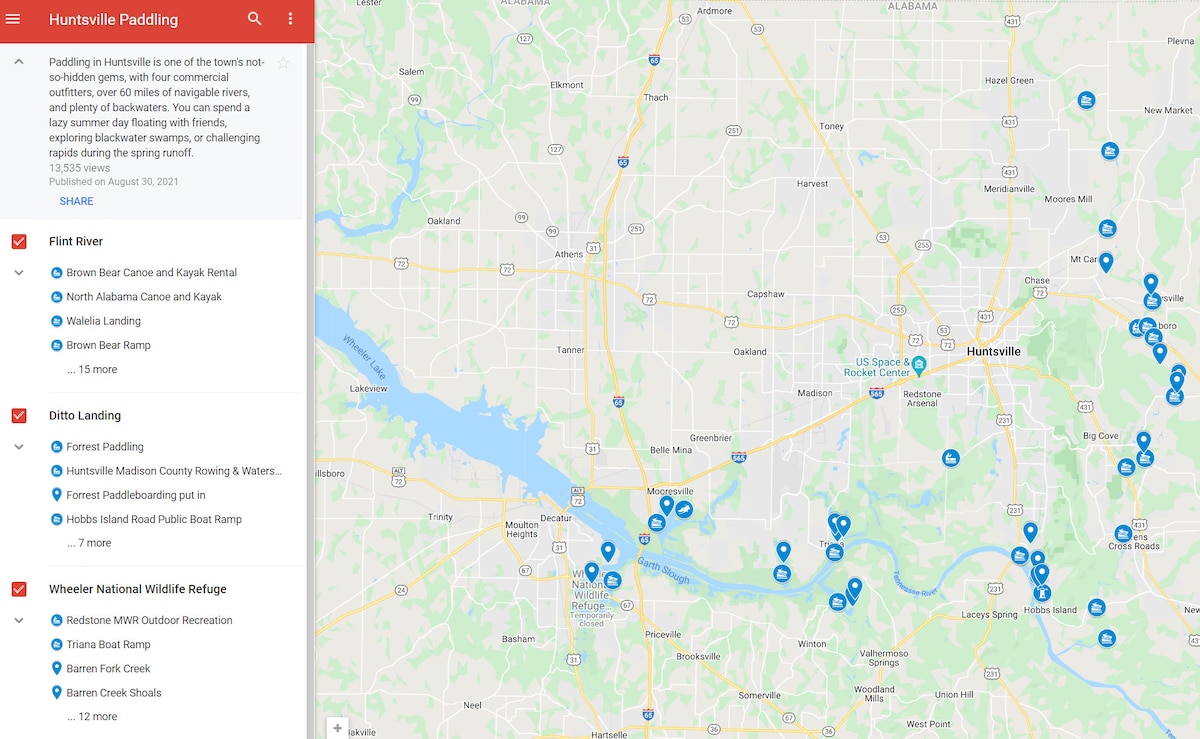Image resolution: width=1200 pixels, height=739 pixels.
Task: Star this Huntsville Paddling map
Action: (283, 63)
